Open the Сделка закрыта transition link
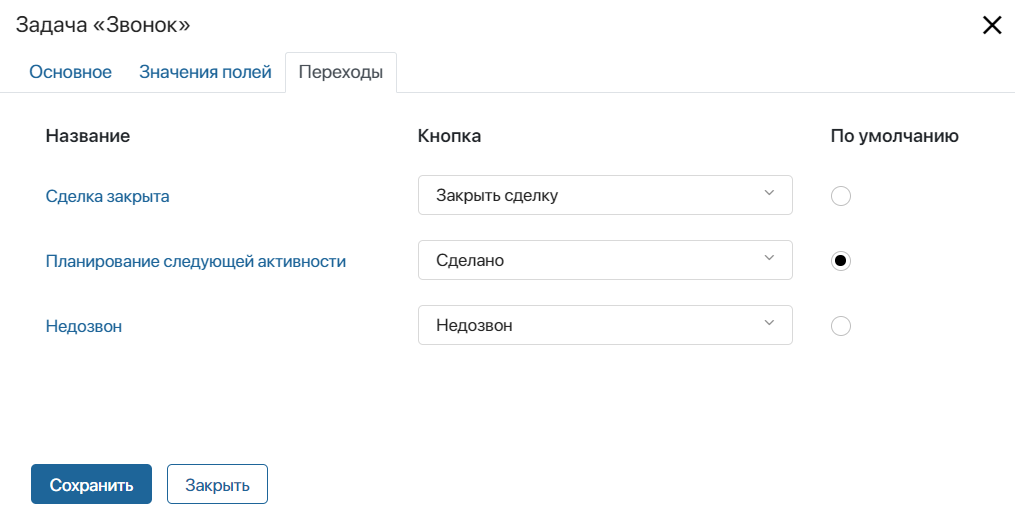Viewport: 1015px width, 509px height. tap(107, 196)
